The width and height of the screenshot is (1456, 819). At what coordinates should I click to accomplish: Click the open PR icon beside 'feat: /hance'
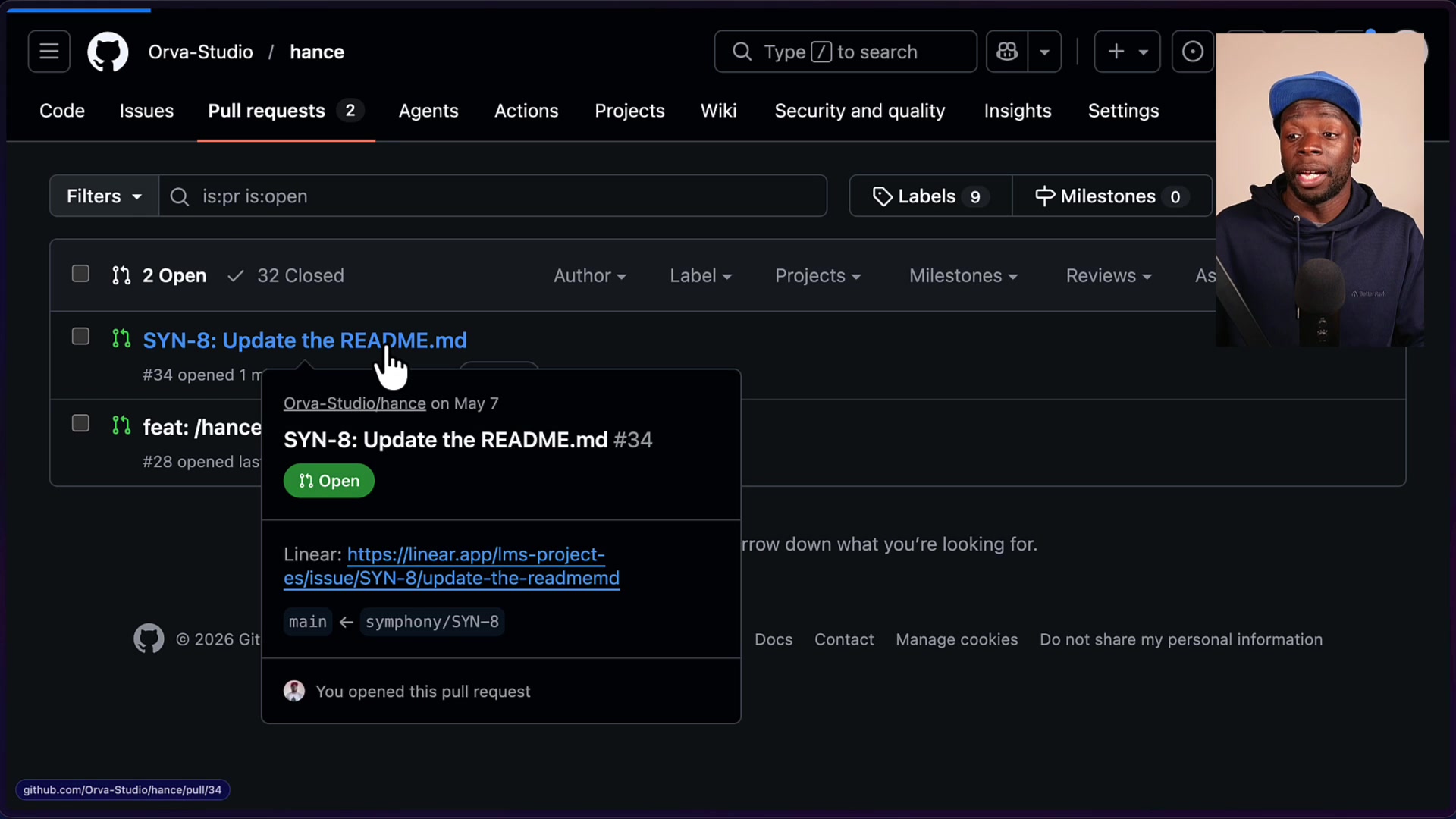coord(121,425)
